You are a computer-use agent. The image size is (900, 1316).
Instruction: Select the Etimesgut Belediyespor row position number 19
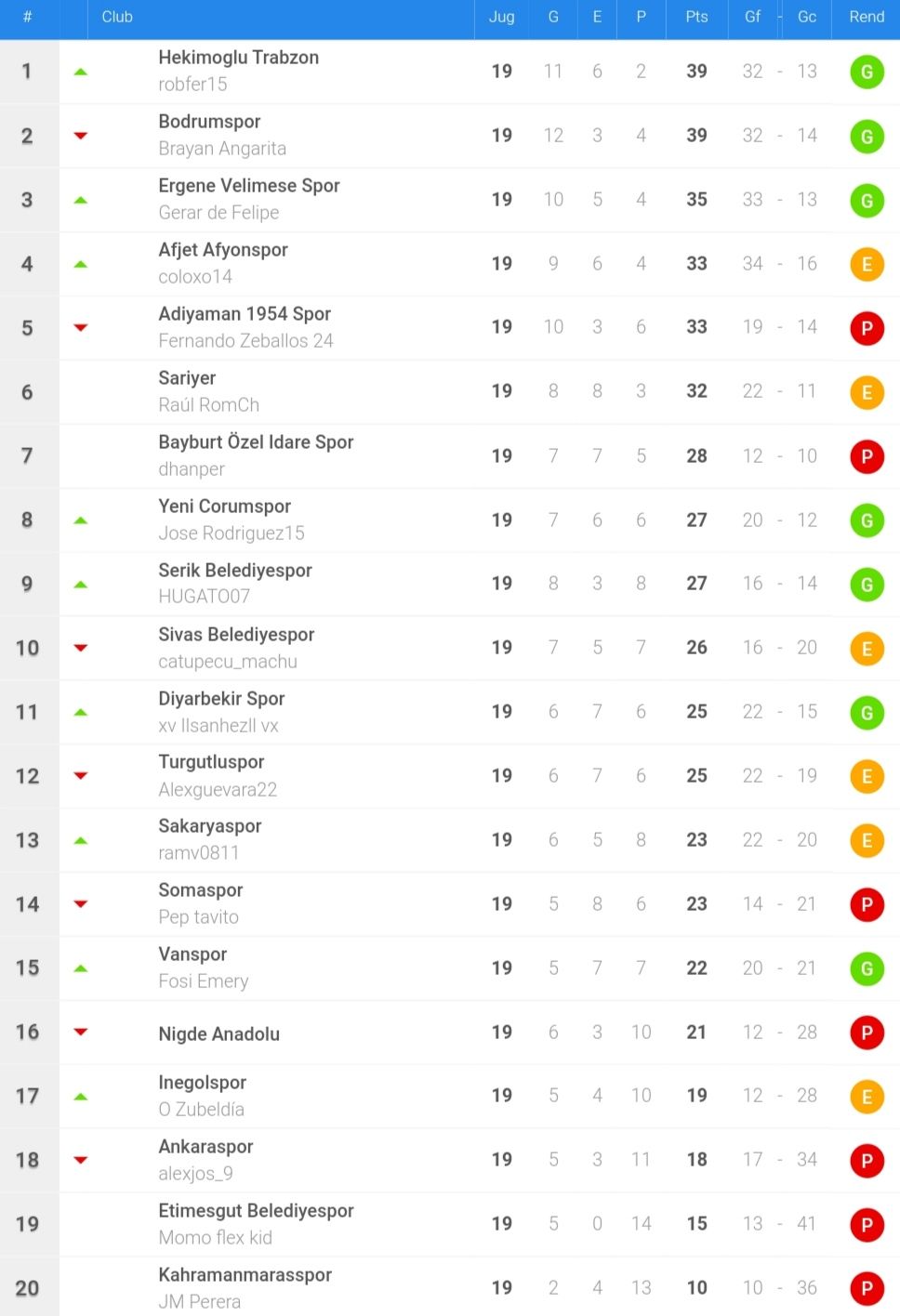(x=28, y=1224)
